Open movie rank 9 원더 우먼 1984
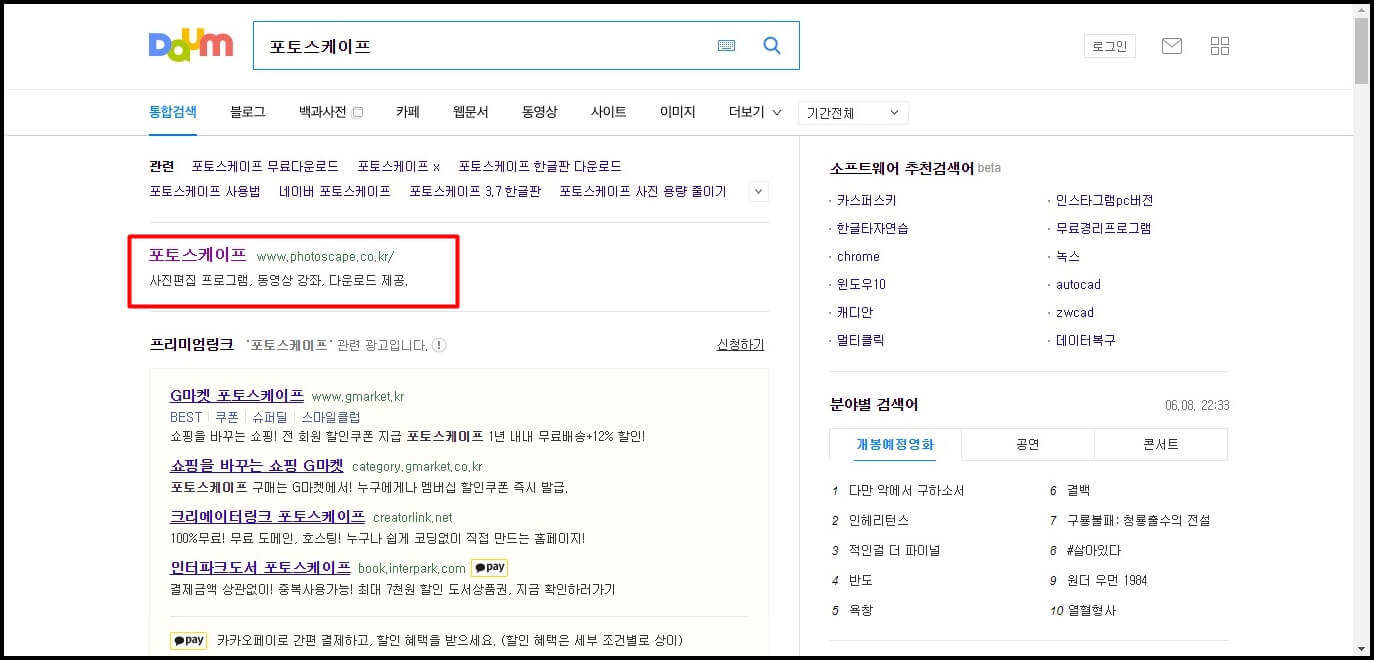 coord(1107,580)
